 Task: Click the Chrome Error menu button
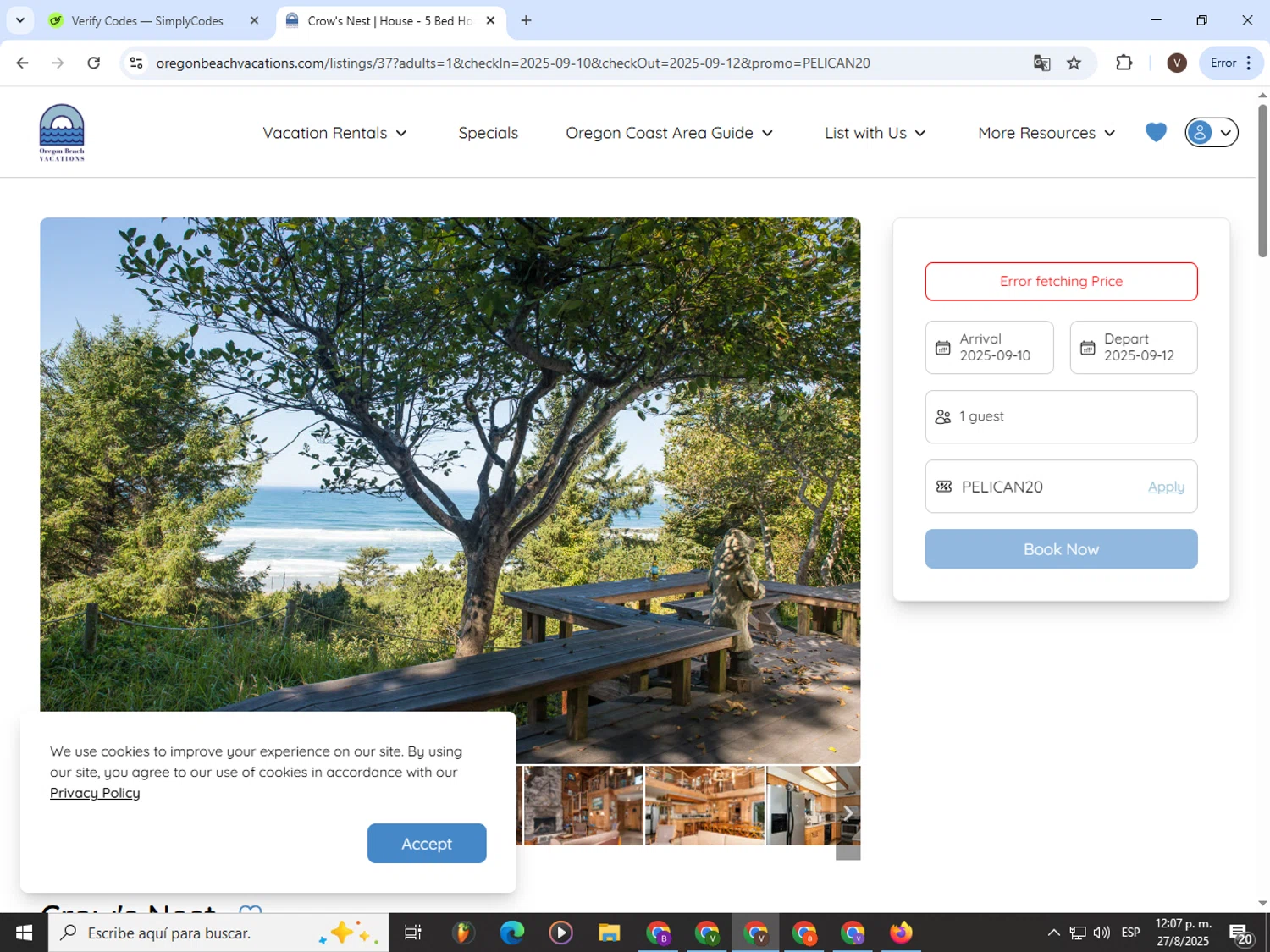point(1231,63)
